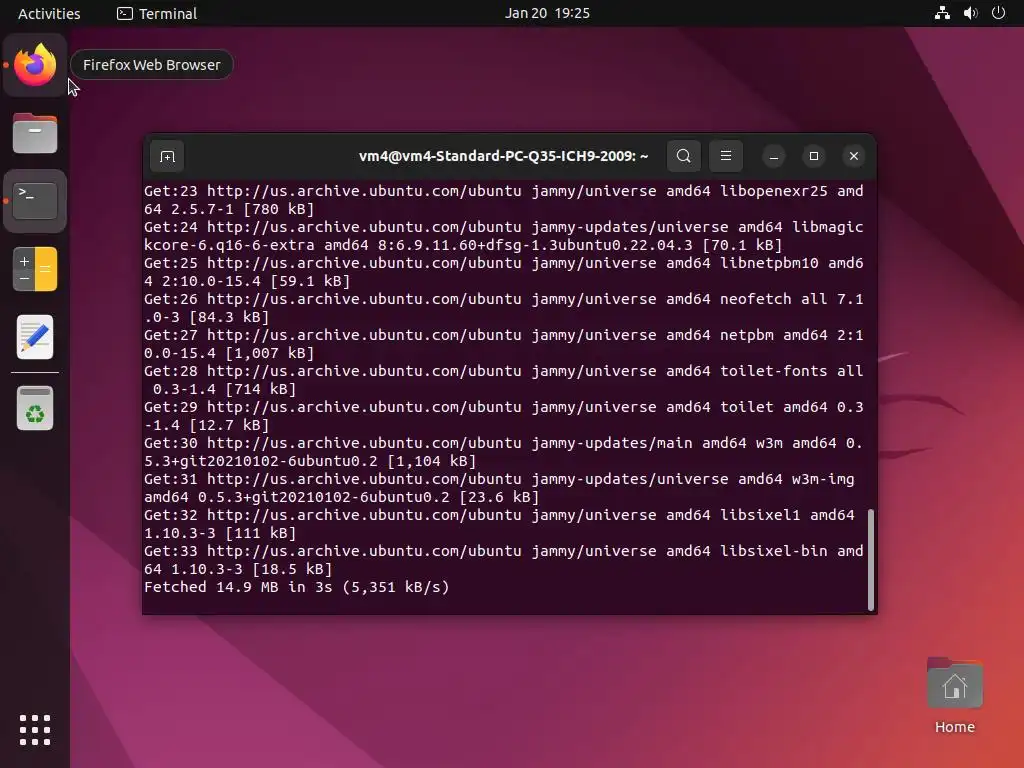Open the Files manager dock icon

[x=35, y=133]
